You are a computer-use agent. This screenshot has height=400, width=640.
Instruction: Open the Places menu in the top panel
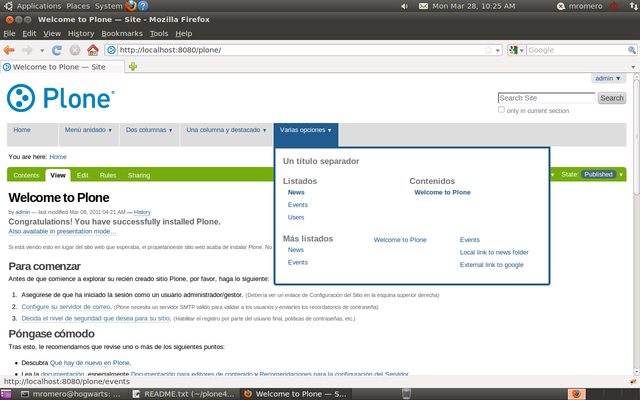tap(78, 6)
